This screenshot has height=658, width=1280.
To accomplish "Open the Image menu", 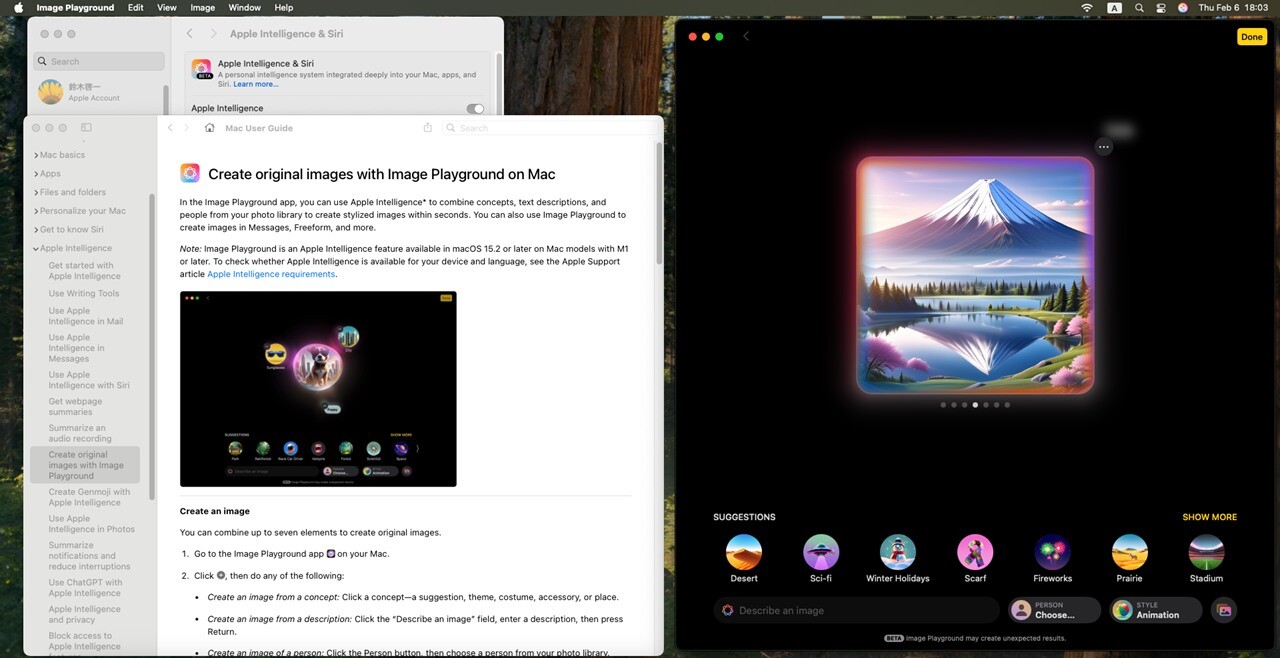I will click(203, 7).
